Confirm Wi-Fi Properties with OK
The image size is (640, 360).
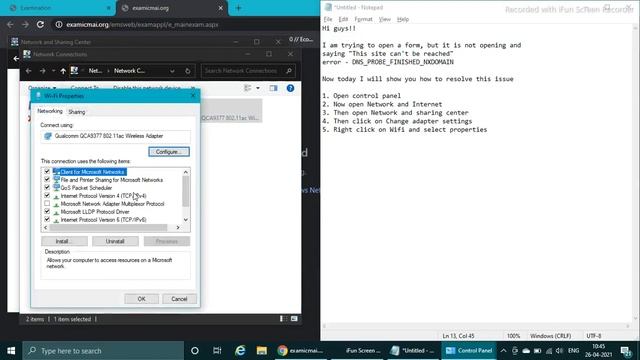point(141,299)
